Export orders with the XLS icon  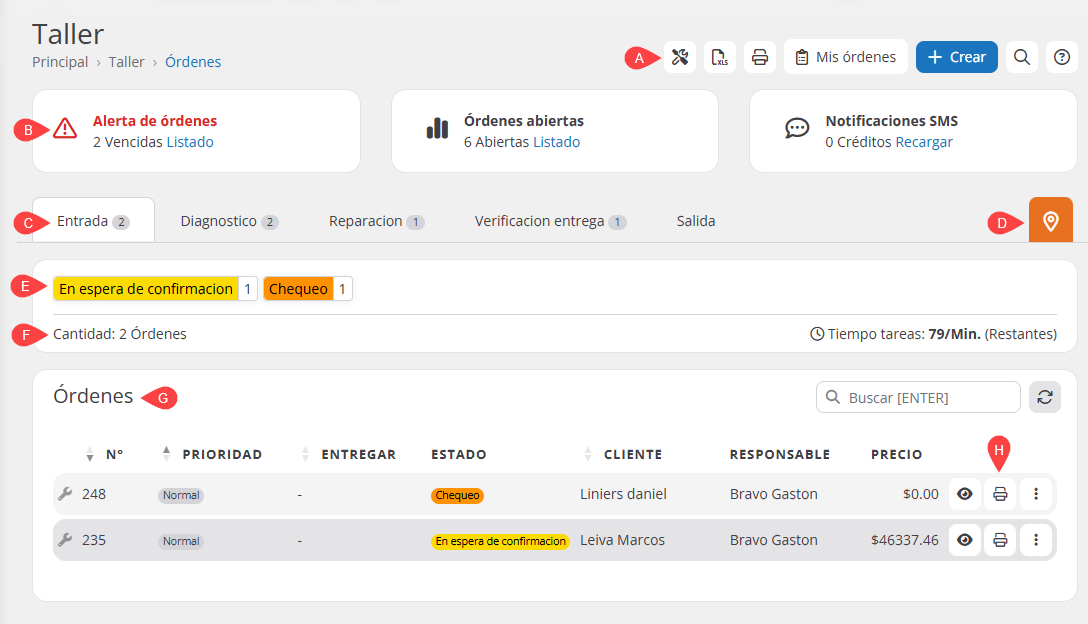coord(720,57)
